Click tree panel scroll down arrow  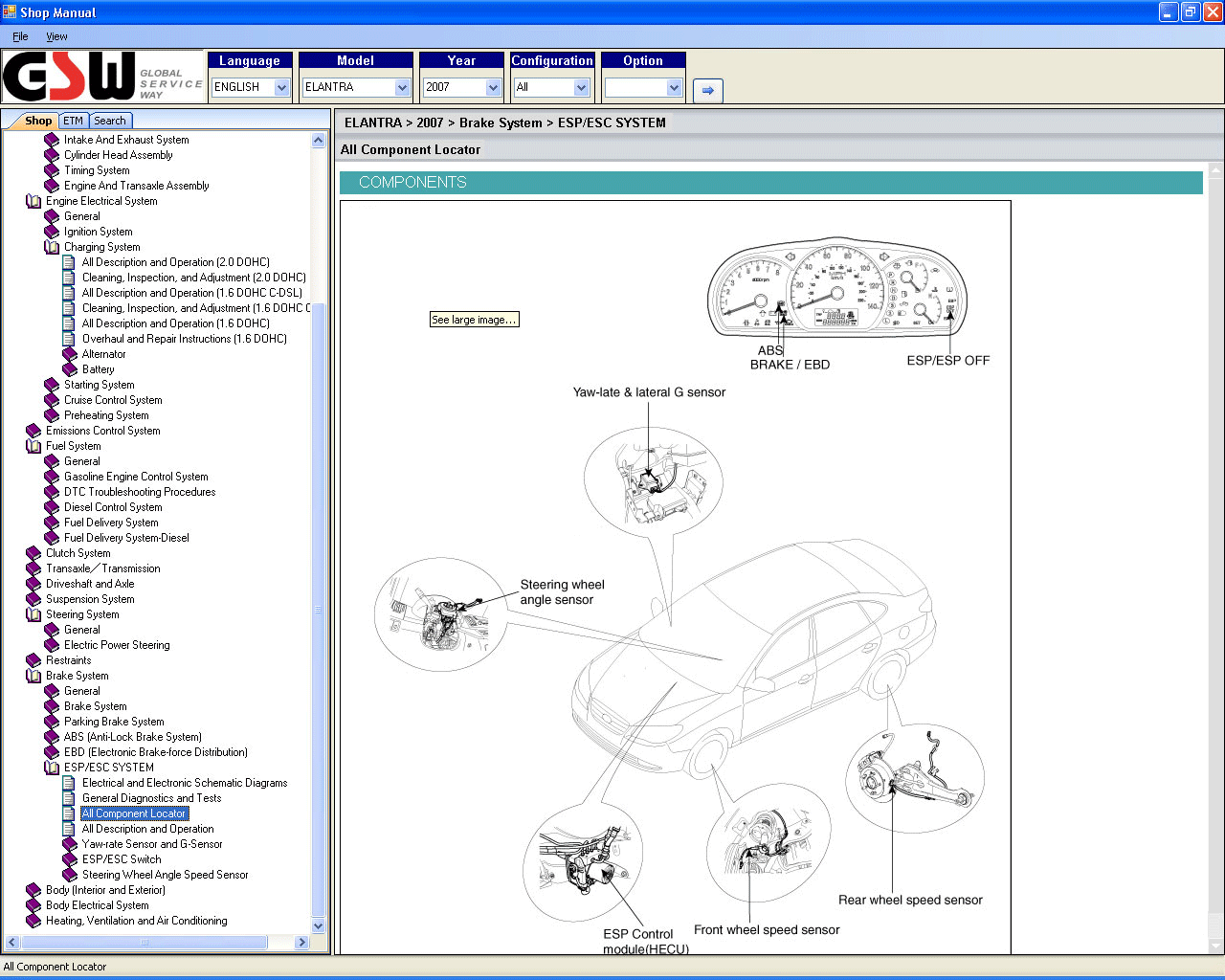[319, 925]
